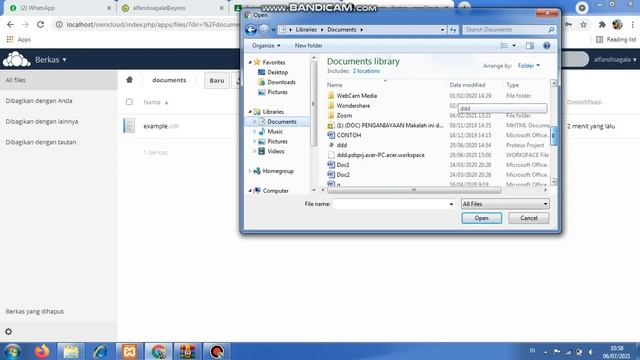Select Pictures under Libraries
The width and height of the screenshot is (640, 360).
[x=278, y=141]
